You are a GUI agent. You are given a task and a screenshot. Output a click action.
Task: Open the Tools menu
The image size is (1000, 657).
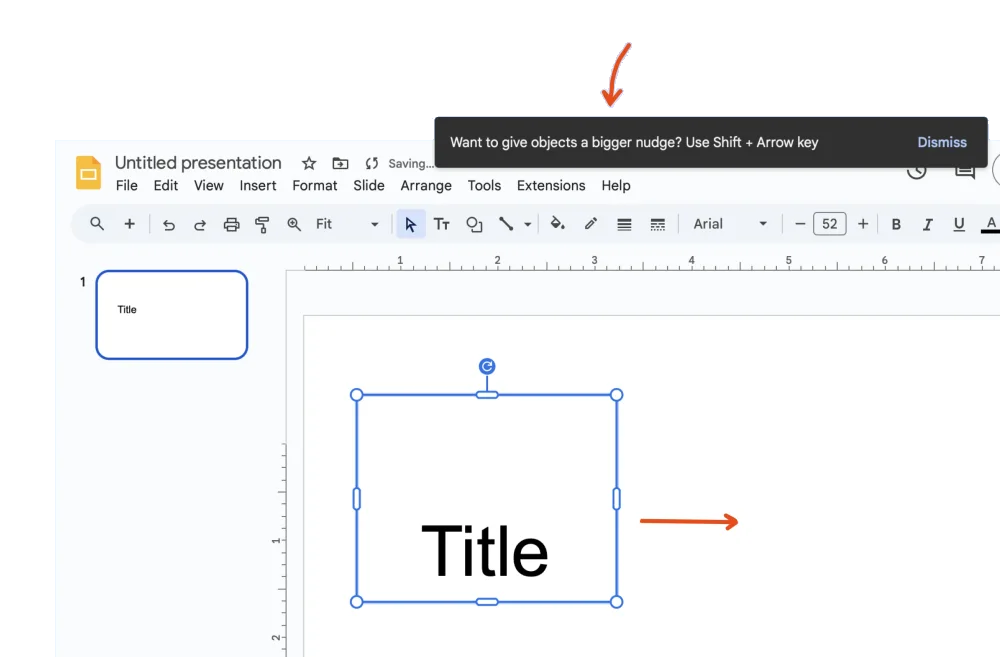(x=484, y=186)
